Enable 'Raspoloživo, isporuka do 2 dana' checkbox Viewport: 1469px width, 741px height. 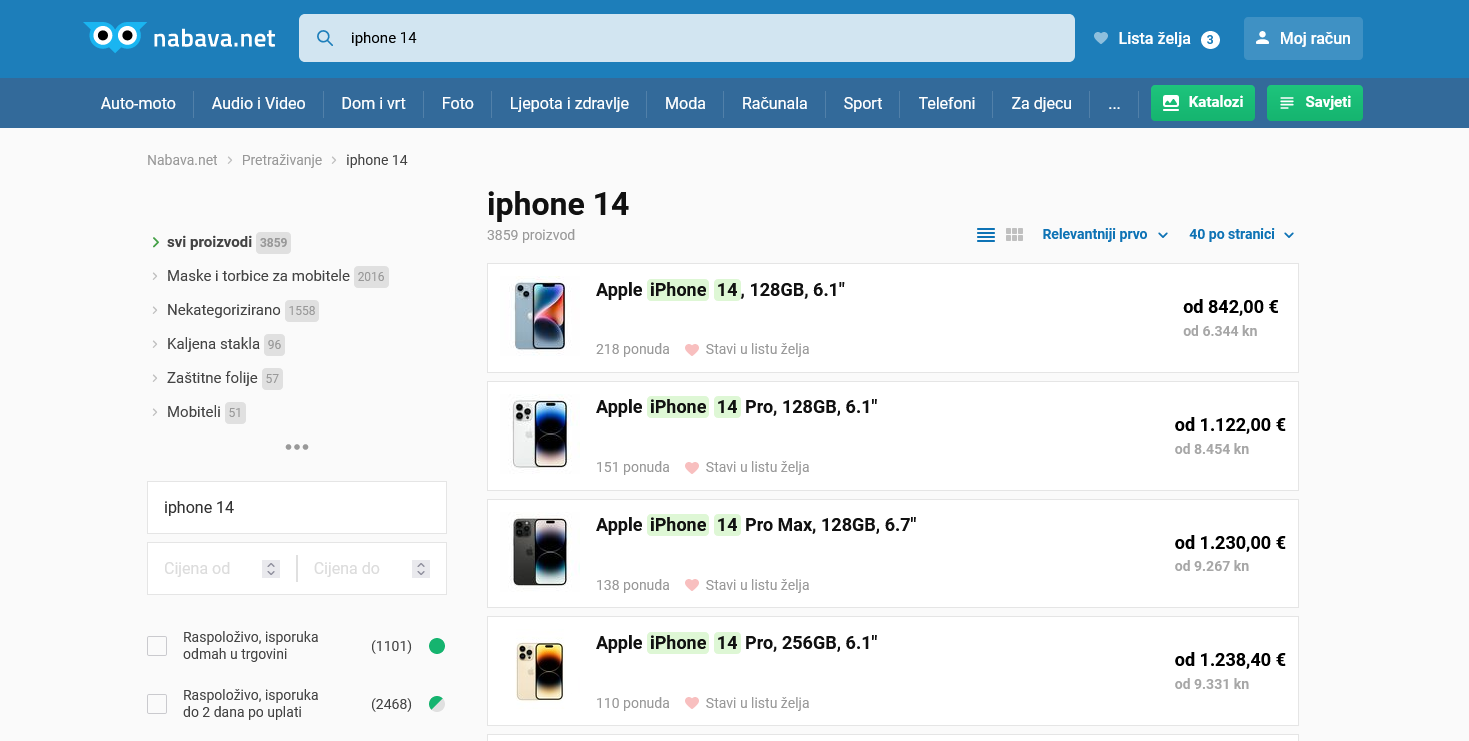pyautogui.click(x=157, y=704)
